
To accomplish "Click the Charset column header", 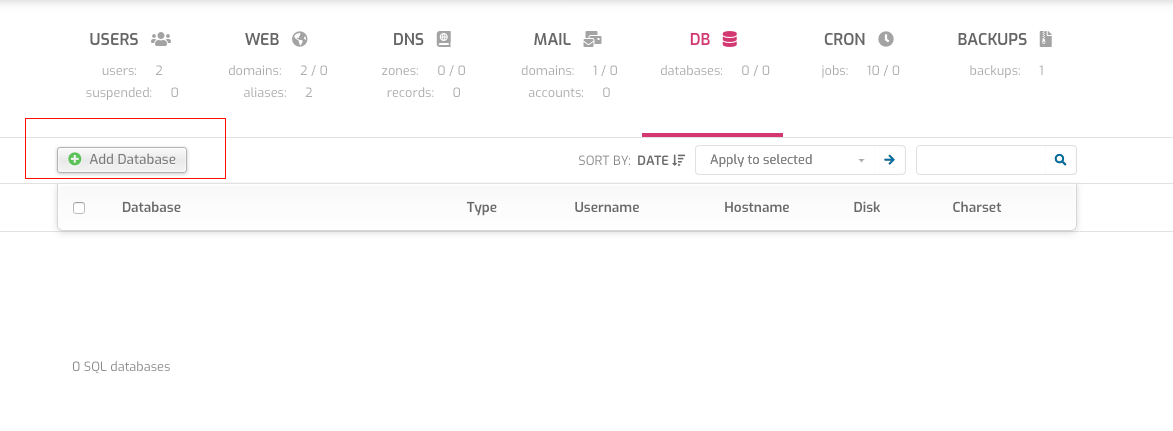I will pos(976,207).
